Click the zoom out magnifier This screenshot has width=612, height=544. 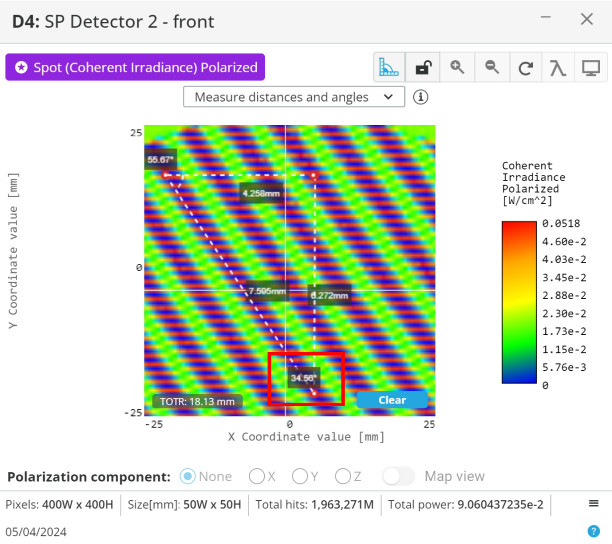click(x=492, y=67)
